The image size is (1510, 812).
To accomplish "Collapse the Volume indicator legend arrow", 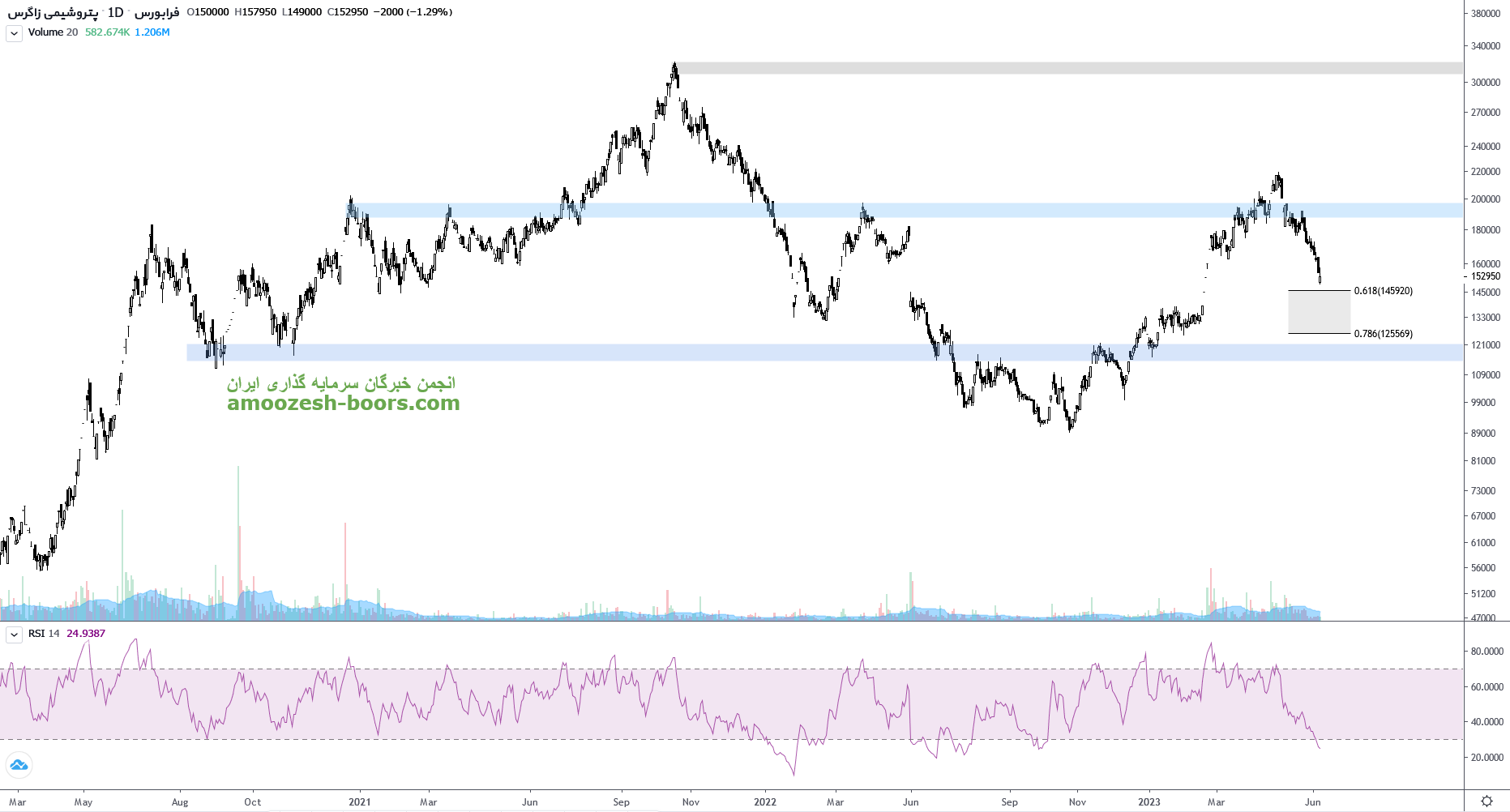I will [x=14, y=33].
